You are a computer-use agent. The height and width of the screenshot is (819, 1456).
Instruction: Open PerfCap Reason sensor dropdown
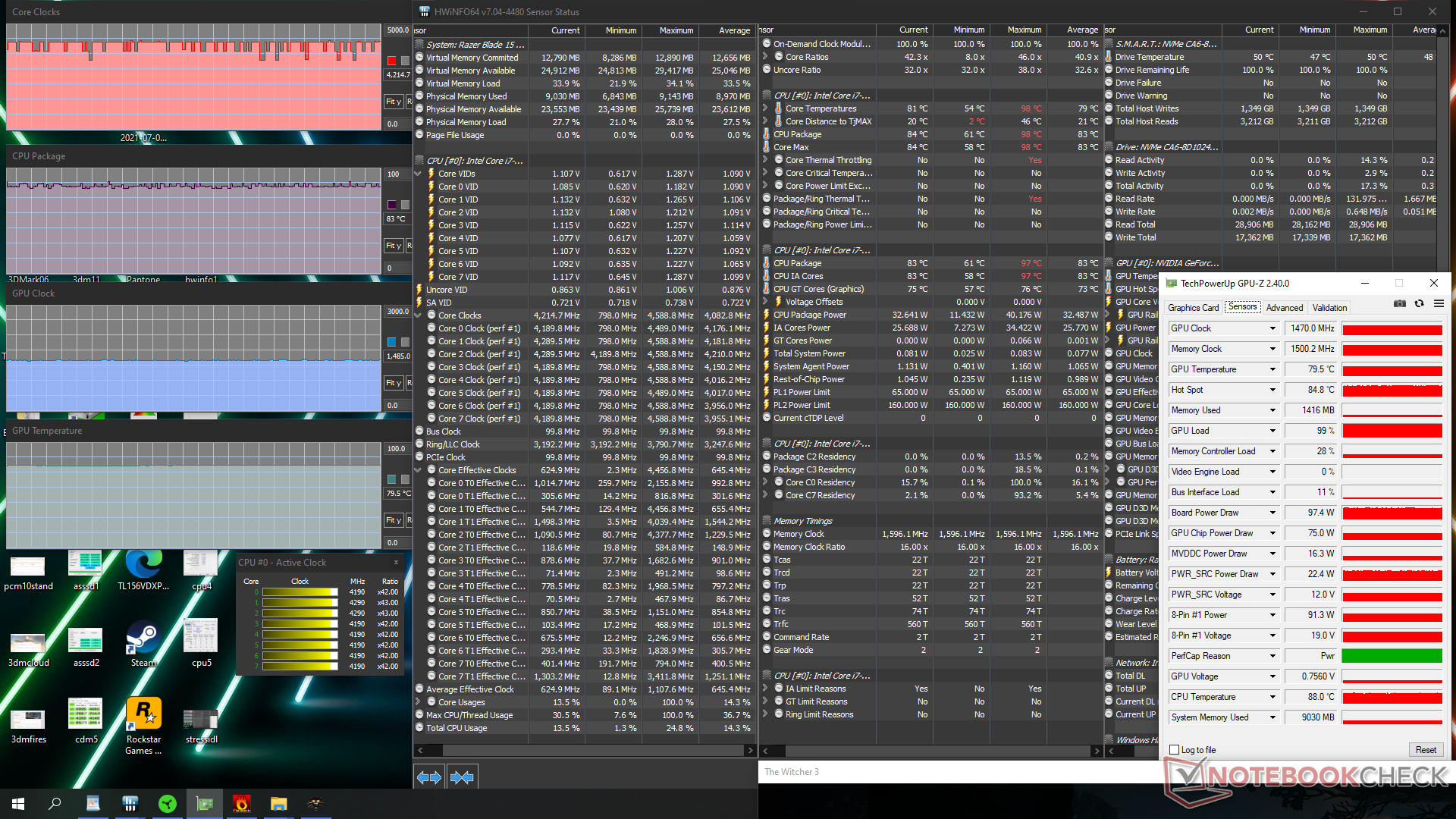click(x=1272, y=656)
